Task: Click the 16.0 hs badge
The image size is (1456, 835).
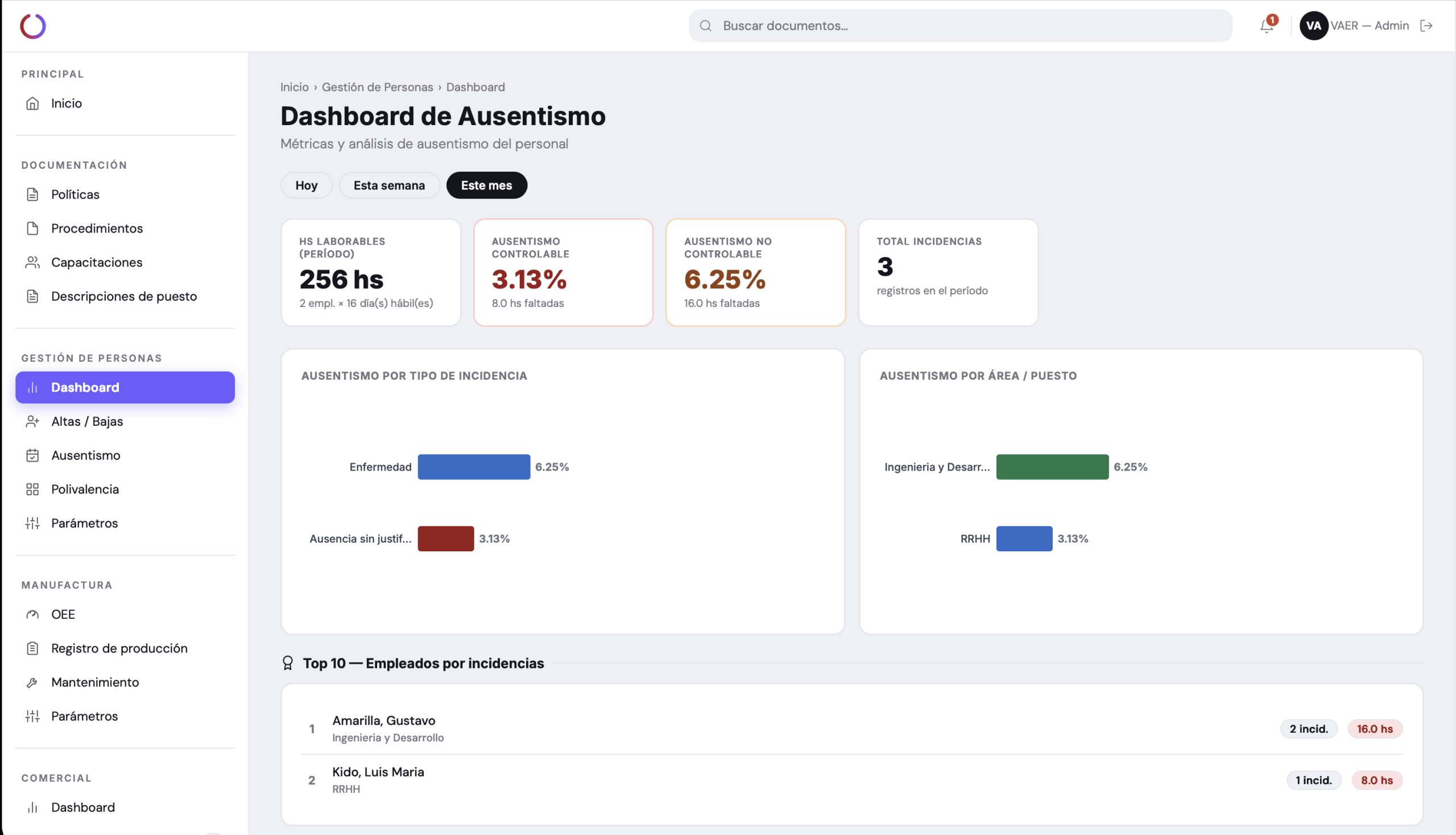Action: [x=1375, y=729]
